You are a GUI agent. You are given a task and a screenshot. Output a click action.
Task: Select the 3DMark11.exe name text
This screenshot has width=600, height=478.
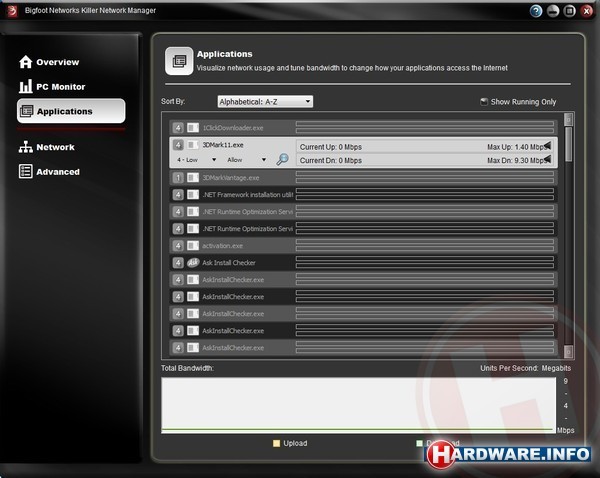tap(223, 145)
